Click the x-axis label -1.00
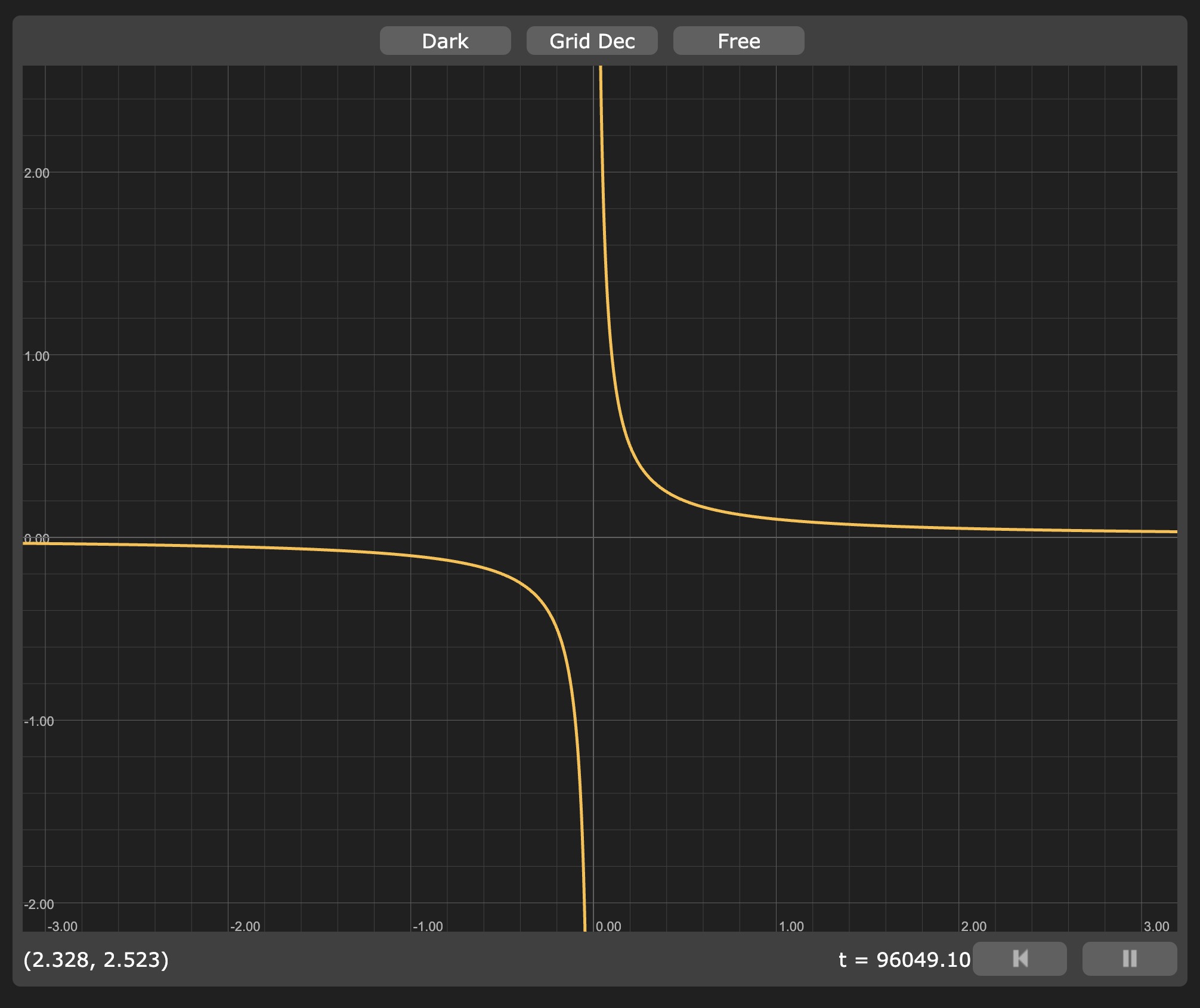1200x1008 pixels. pyautogui.click(x=428, y=926)
